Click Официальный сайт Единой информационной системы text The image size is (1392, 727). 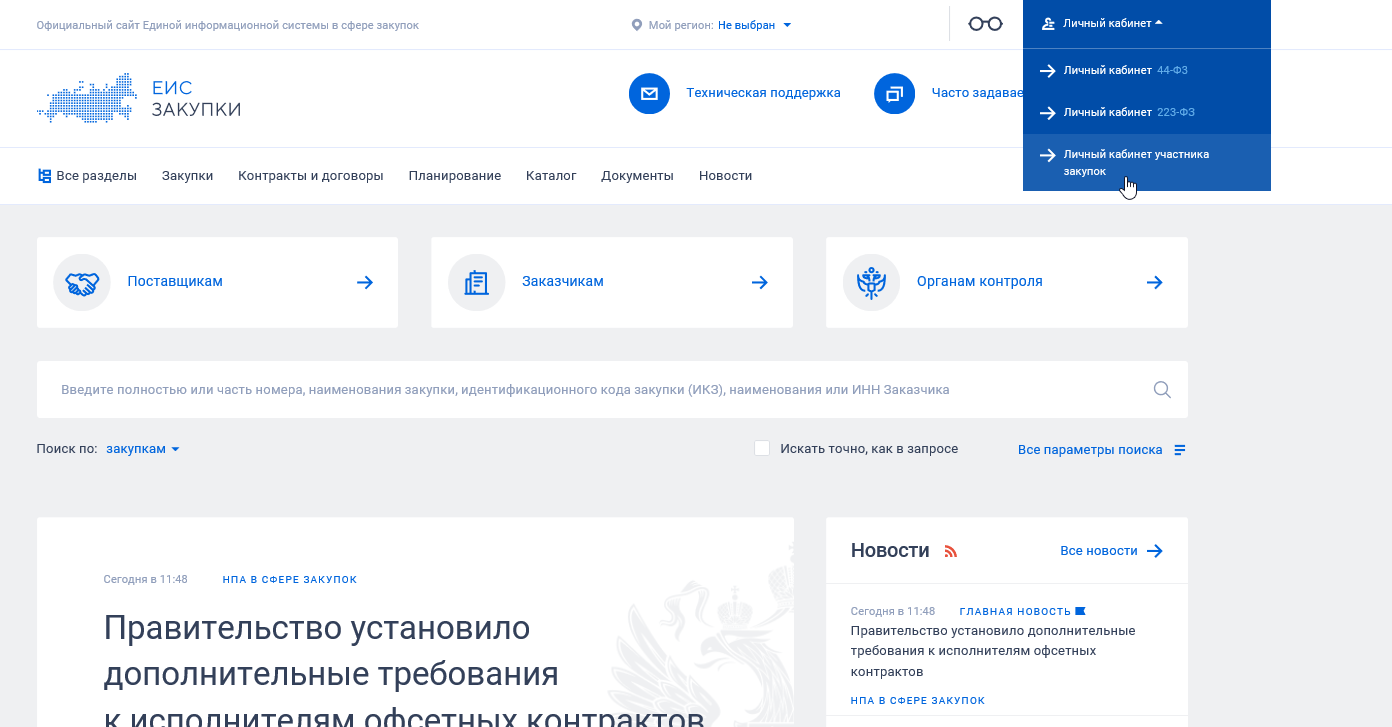click(x=228, y=25)
